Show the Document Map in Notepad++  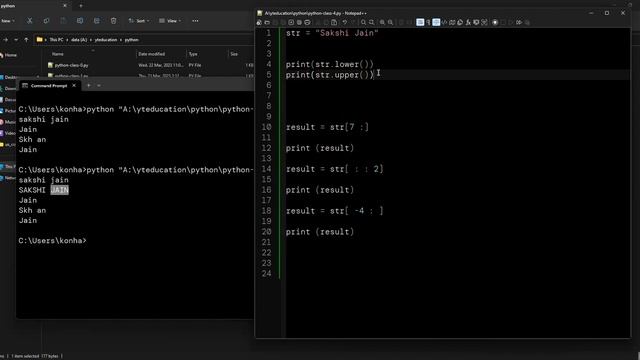[x=452, y=22]
